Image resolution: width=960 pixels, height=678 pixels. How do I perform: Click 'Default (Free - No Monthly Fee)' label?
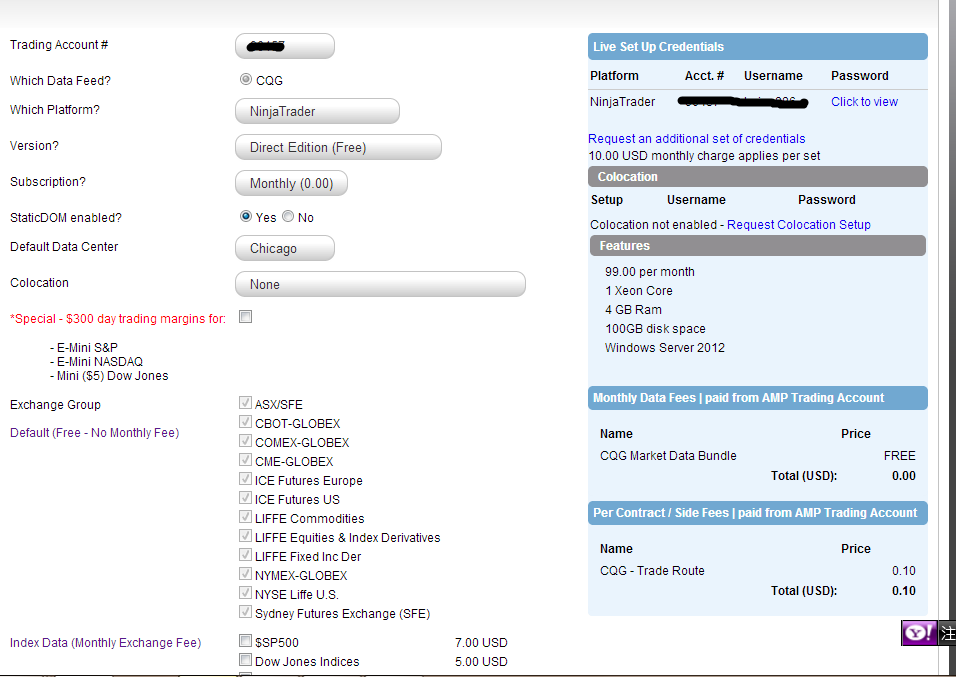click(94, 433)
